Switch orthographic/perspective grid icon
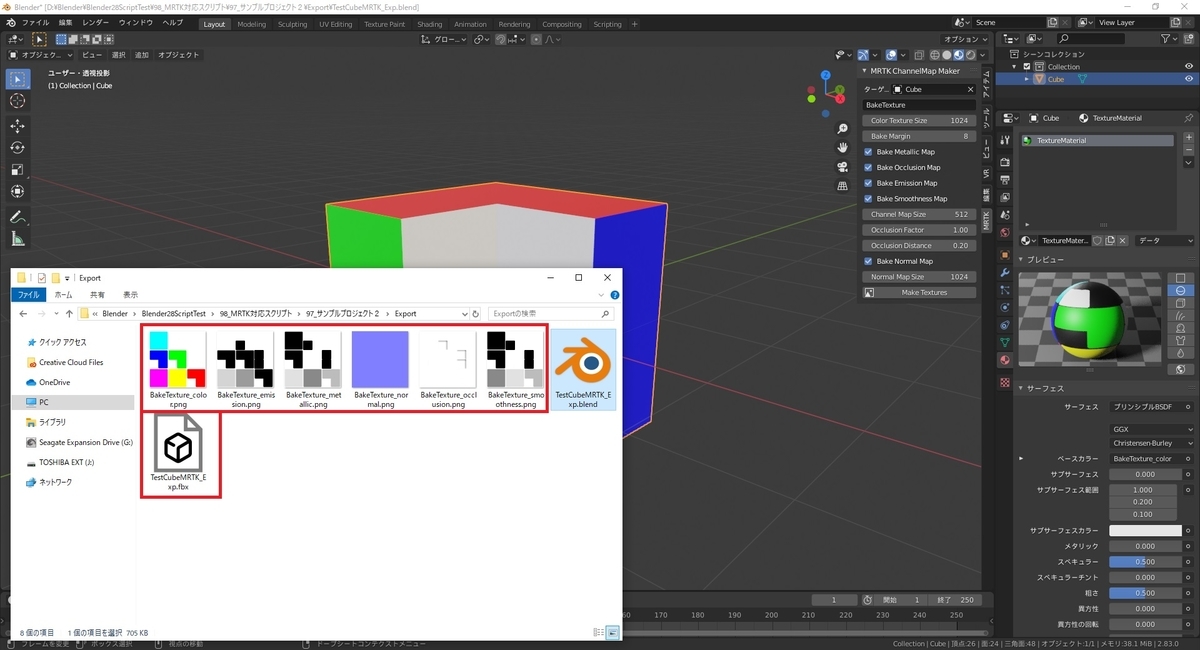 [843, 184]
